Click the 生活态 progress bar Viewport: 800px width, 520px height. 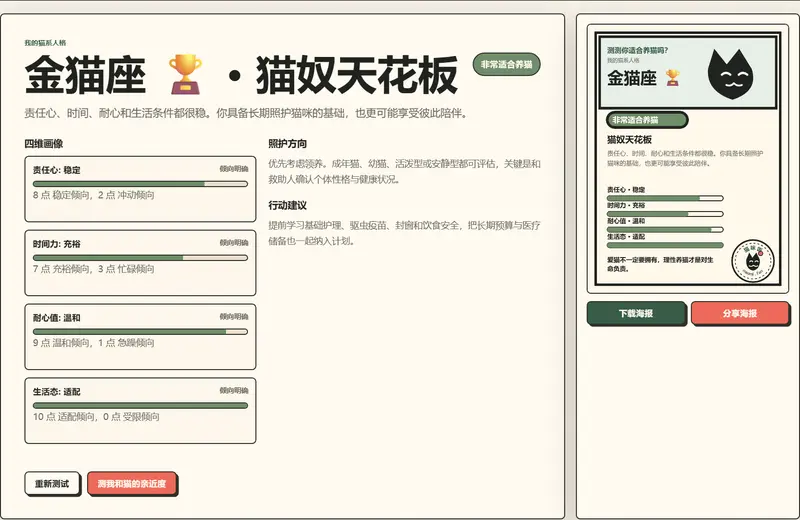[x=140, y=406]
